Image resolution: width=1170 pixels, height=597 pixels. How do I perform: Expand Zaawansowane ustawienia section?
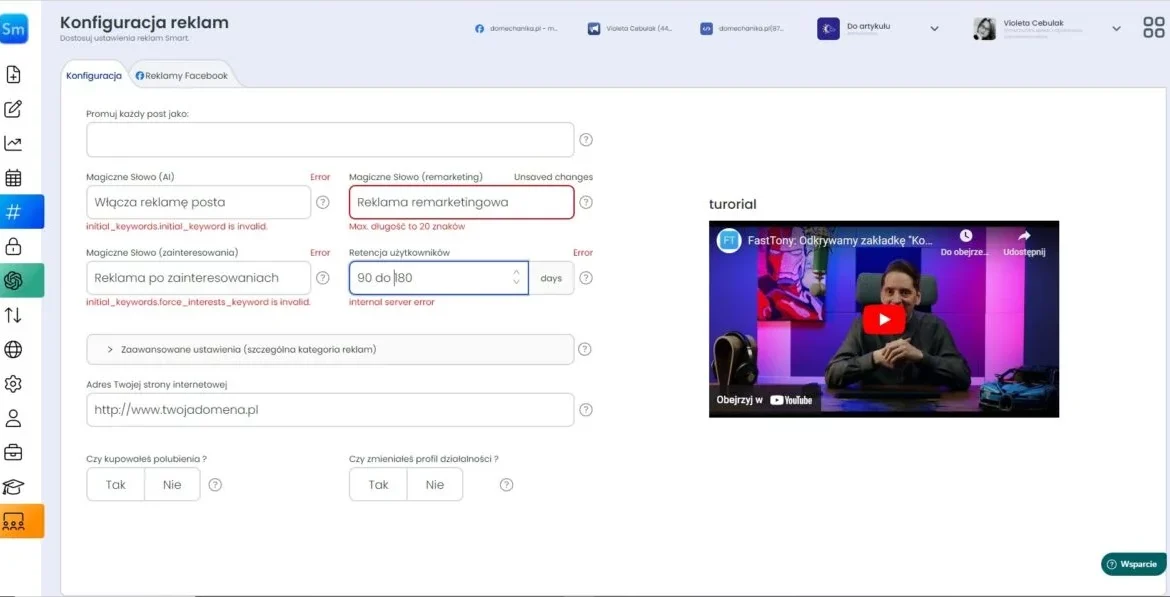(330, 350)
